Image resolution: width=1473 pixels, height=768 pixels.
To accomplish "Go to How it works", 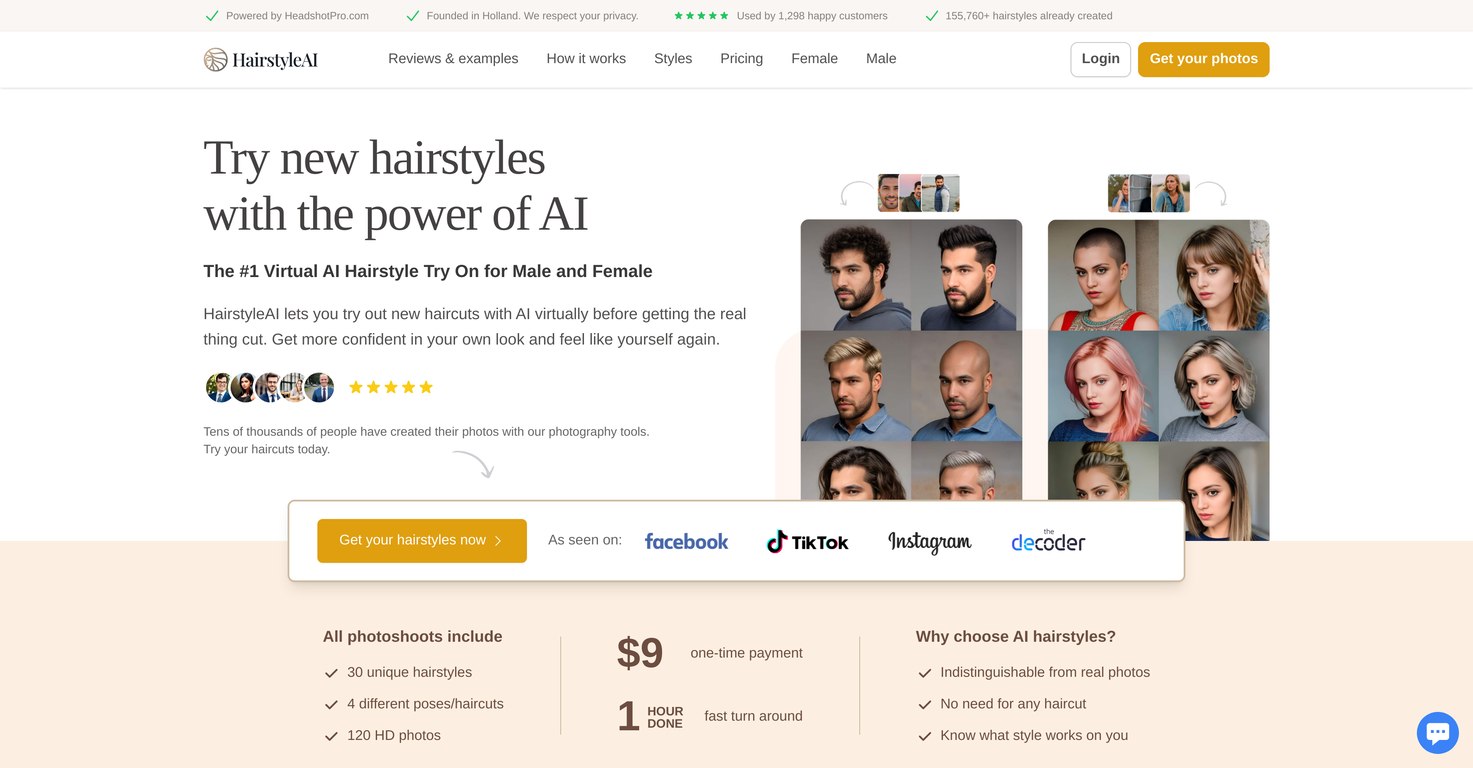I will tap(586, 59).
